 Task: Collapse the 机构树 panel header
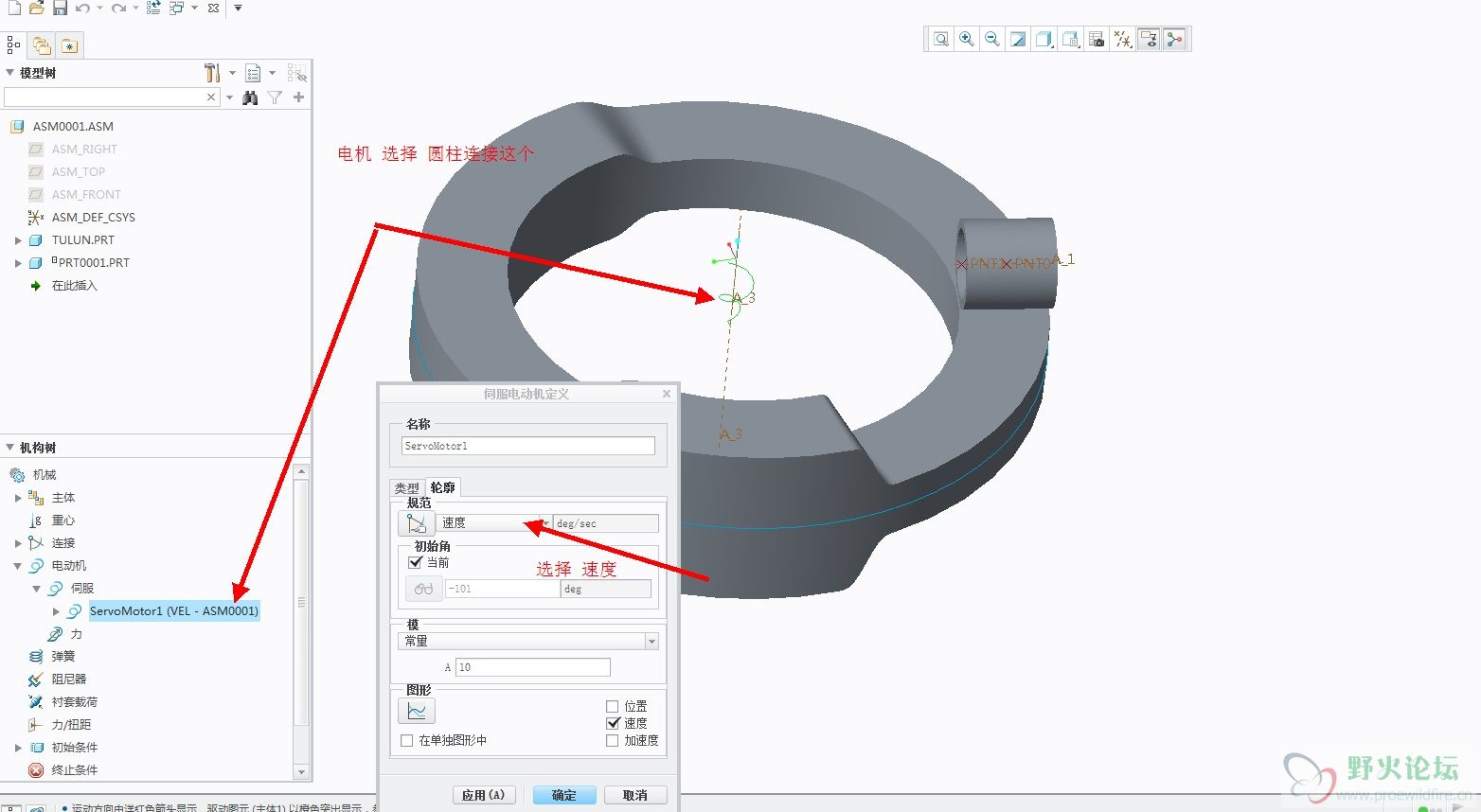coord(10,447)
